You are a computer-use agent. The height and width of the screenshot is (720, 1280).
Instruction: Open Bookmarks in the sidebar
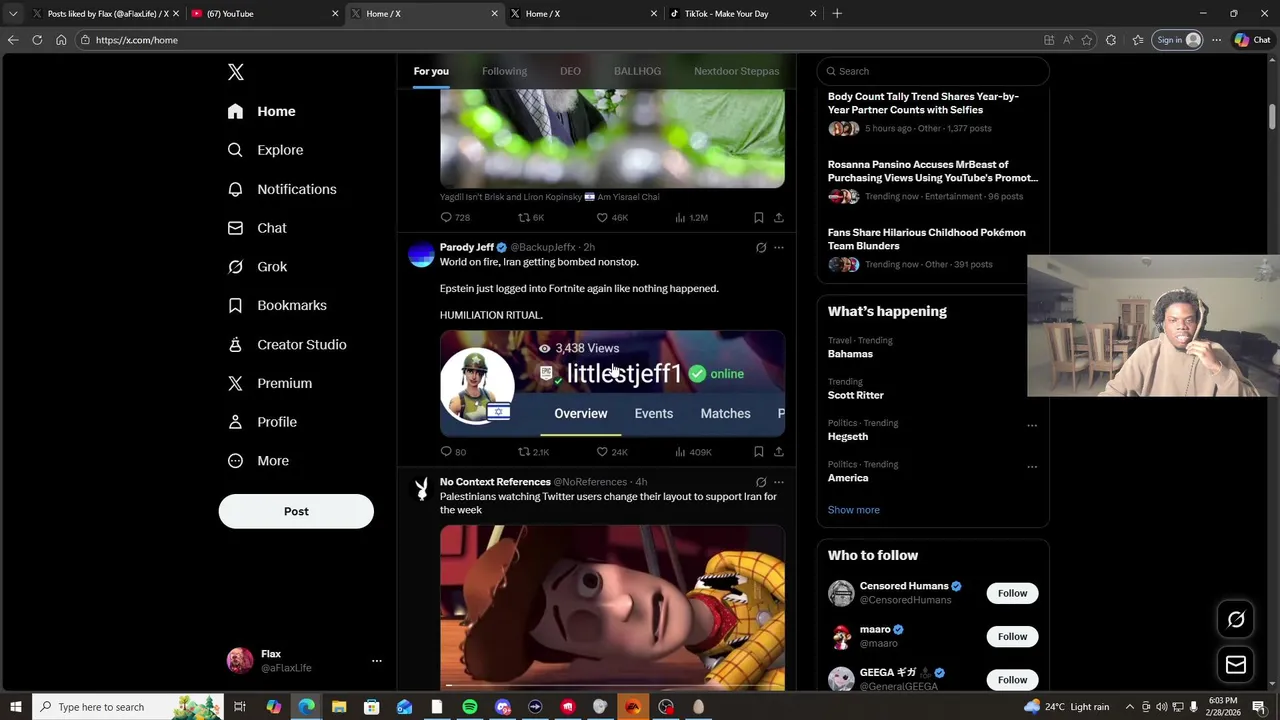pos(277,305)
